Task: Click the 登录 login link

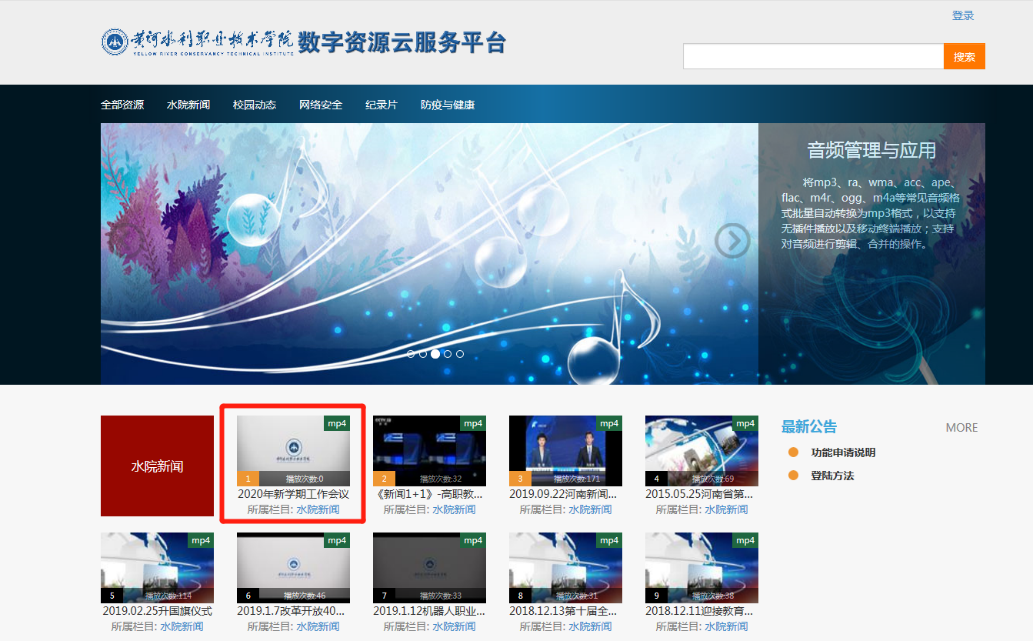Action: (x=962, y=16)
